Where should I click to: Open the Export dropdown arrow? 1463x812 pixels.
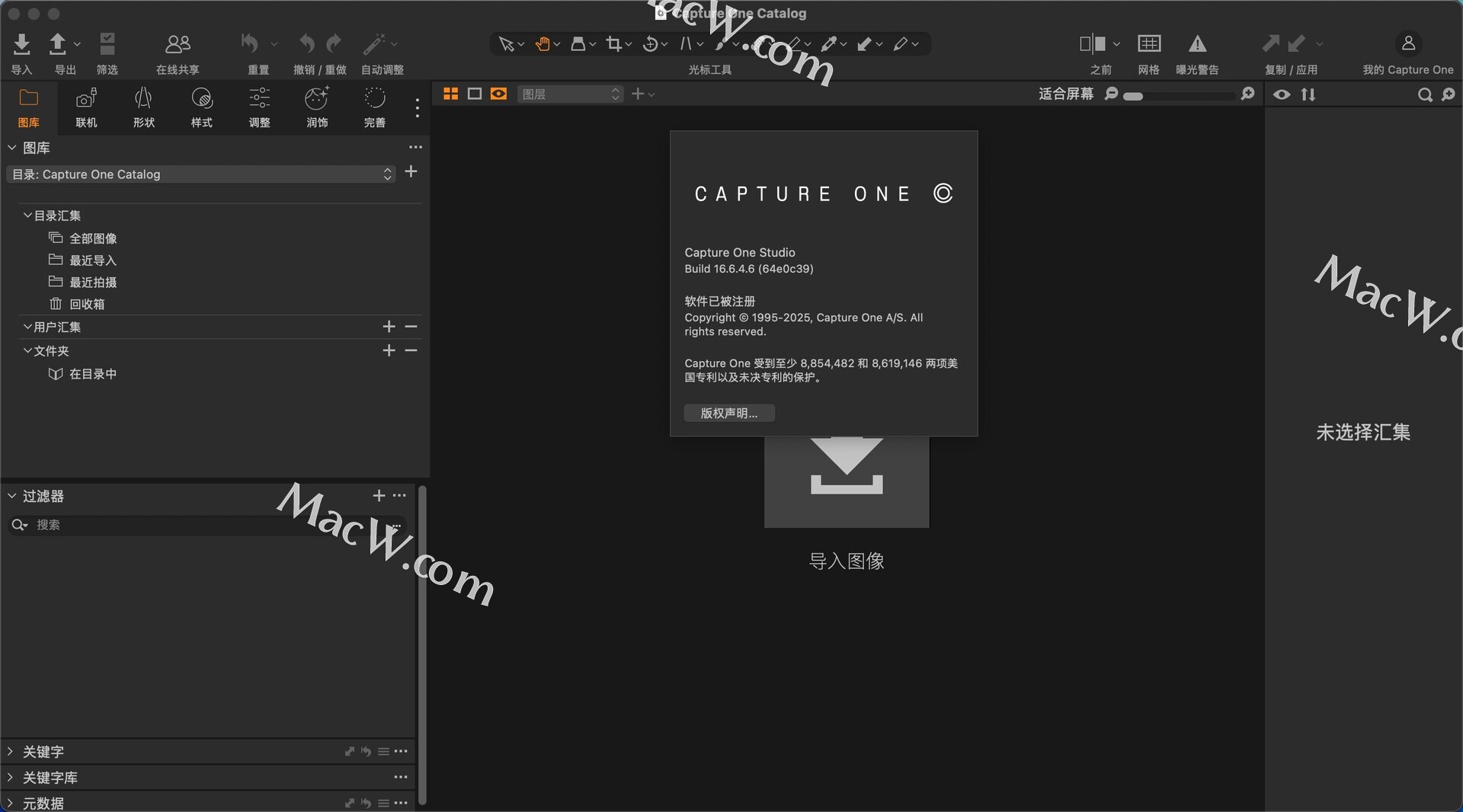click(77, 44)
